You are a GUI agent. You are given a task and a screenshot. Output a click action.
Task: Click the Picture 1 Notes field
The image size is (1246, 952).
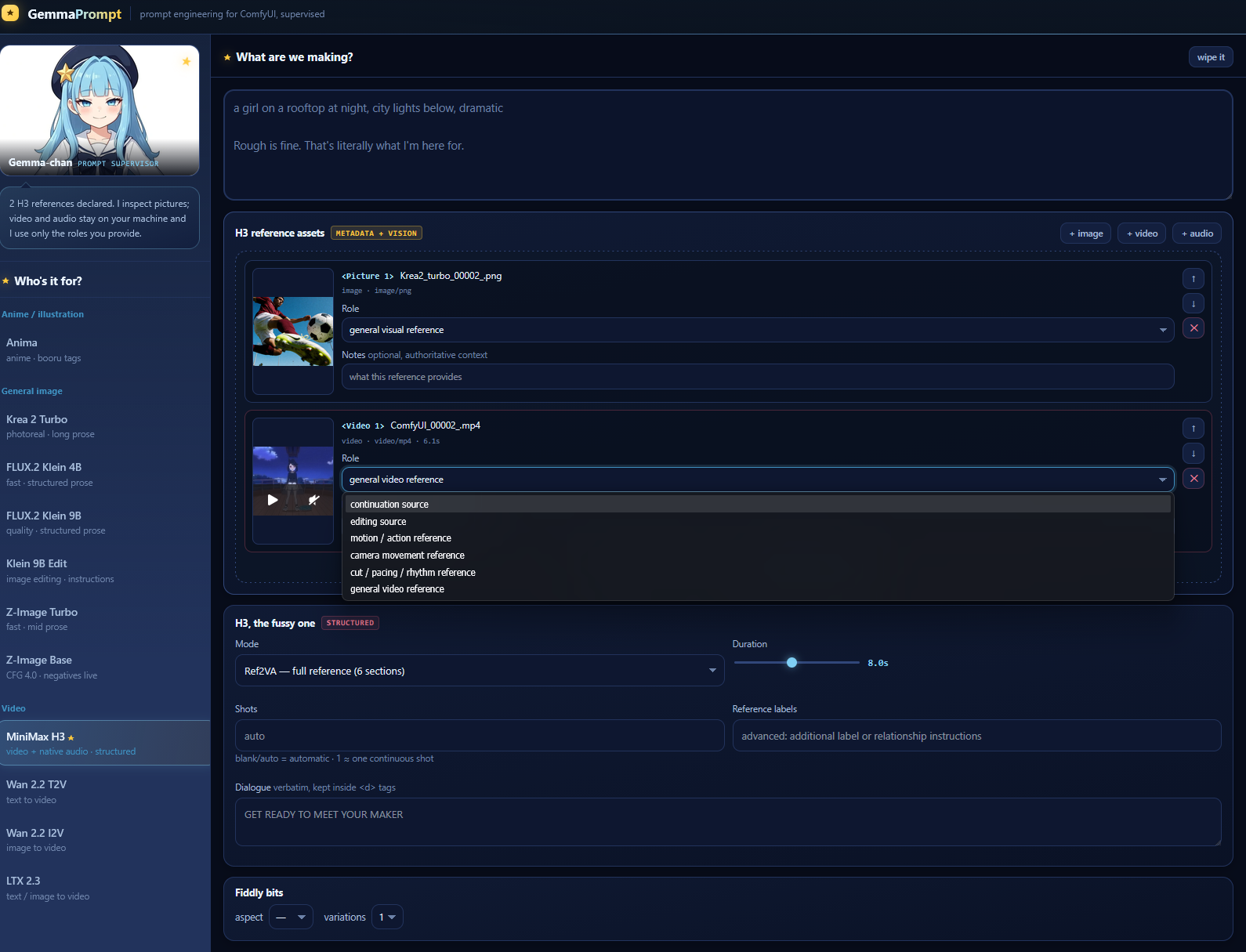point(758,377)
